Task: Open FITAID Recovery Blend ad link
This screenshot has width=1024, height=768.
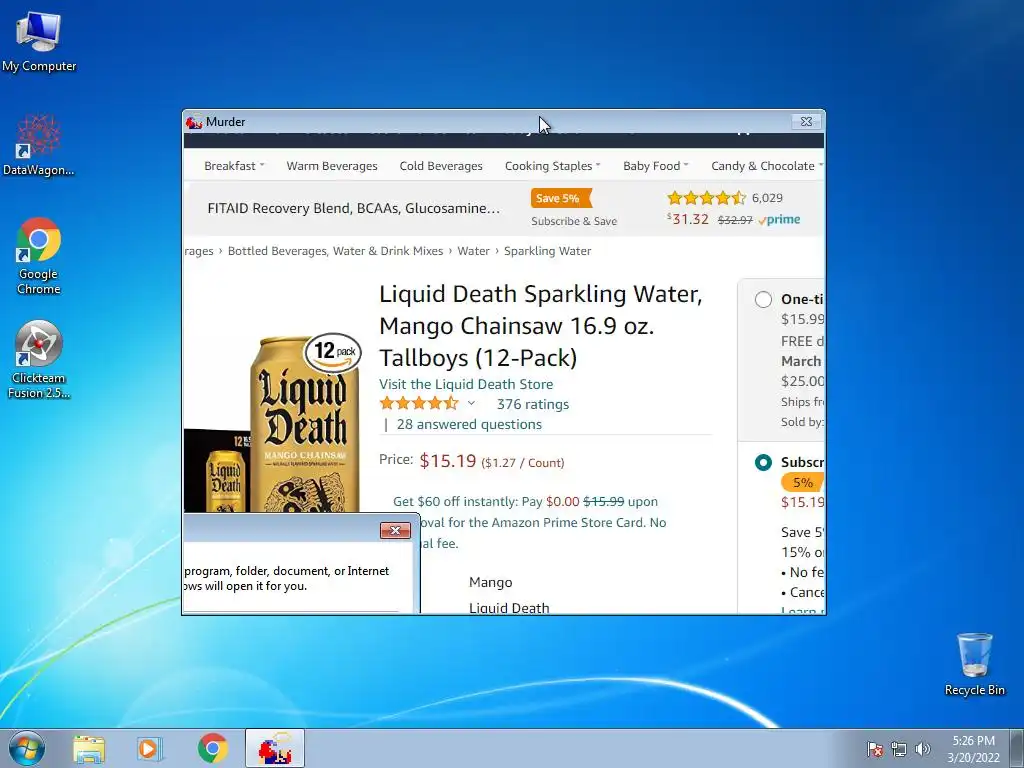Action: (353, 208)
